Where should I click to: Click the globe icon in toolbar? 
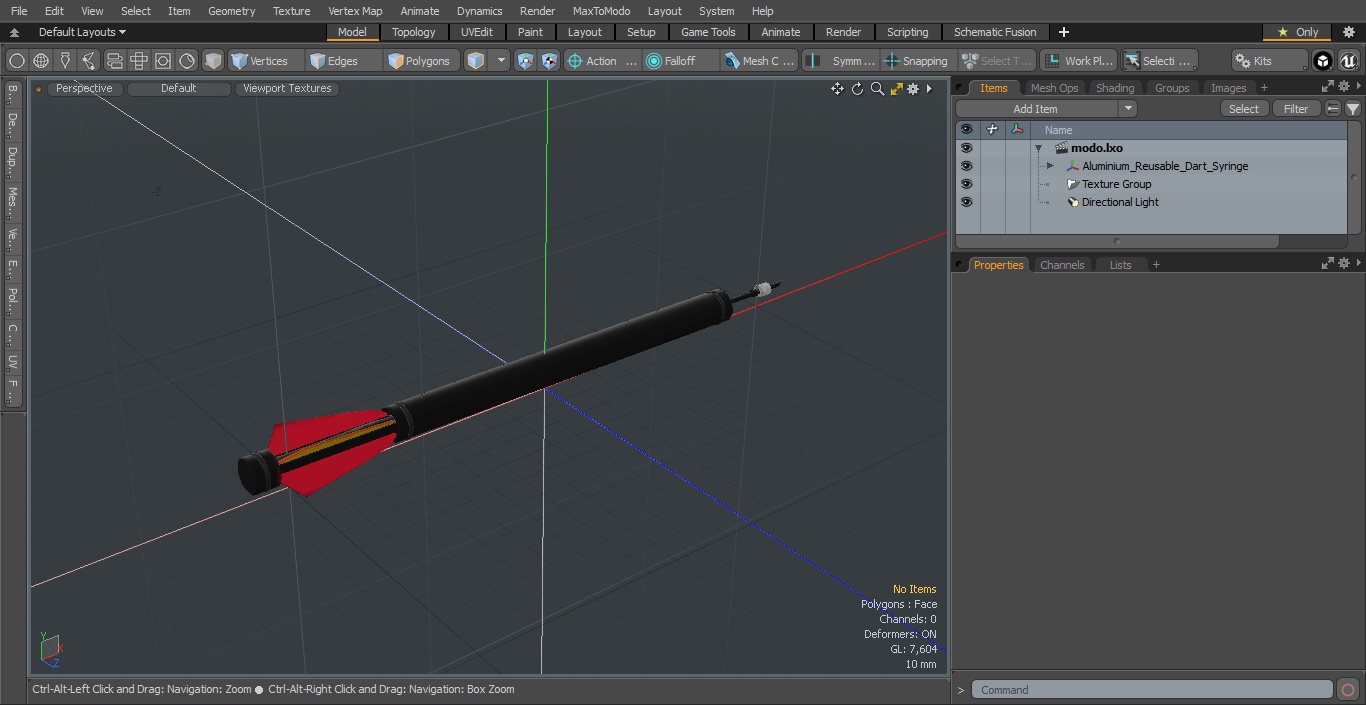pyautogui.click(x=41, y=61)
